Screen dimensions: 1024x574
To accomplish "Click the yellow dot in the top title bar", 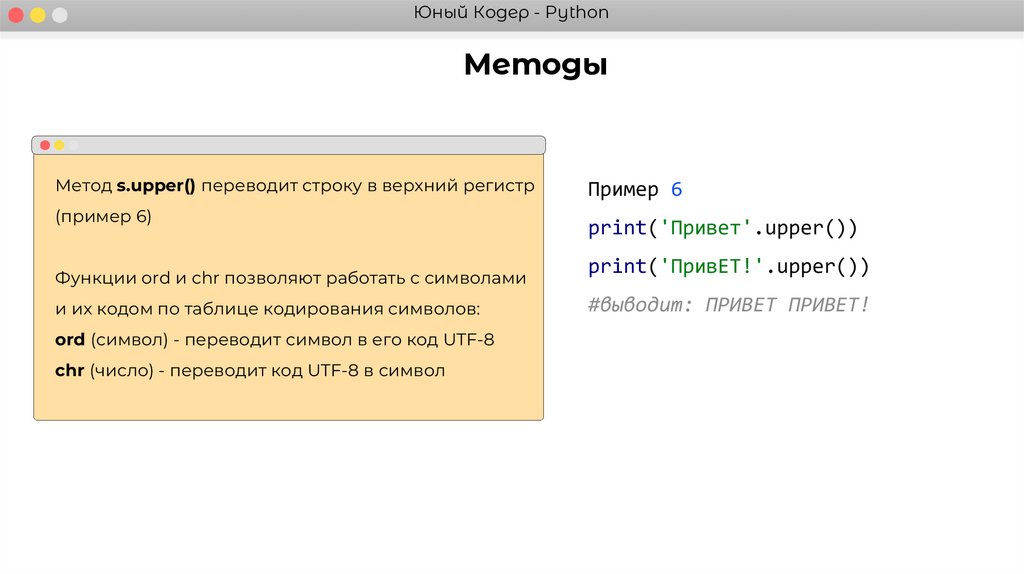I will (38, 15).
